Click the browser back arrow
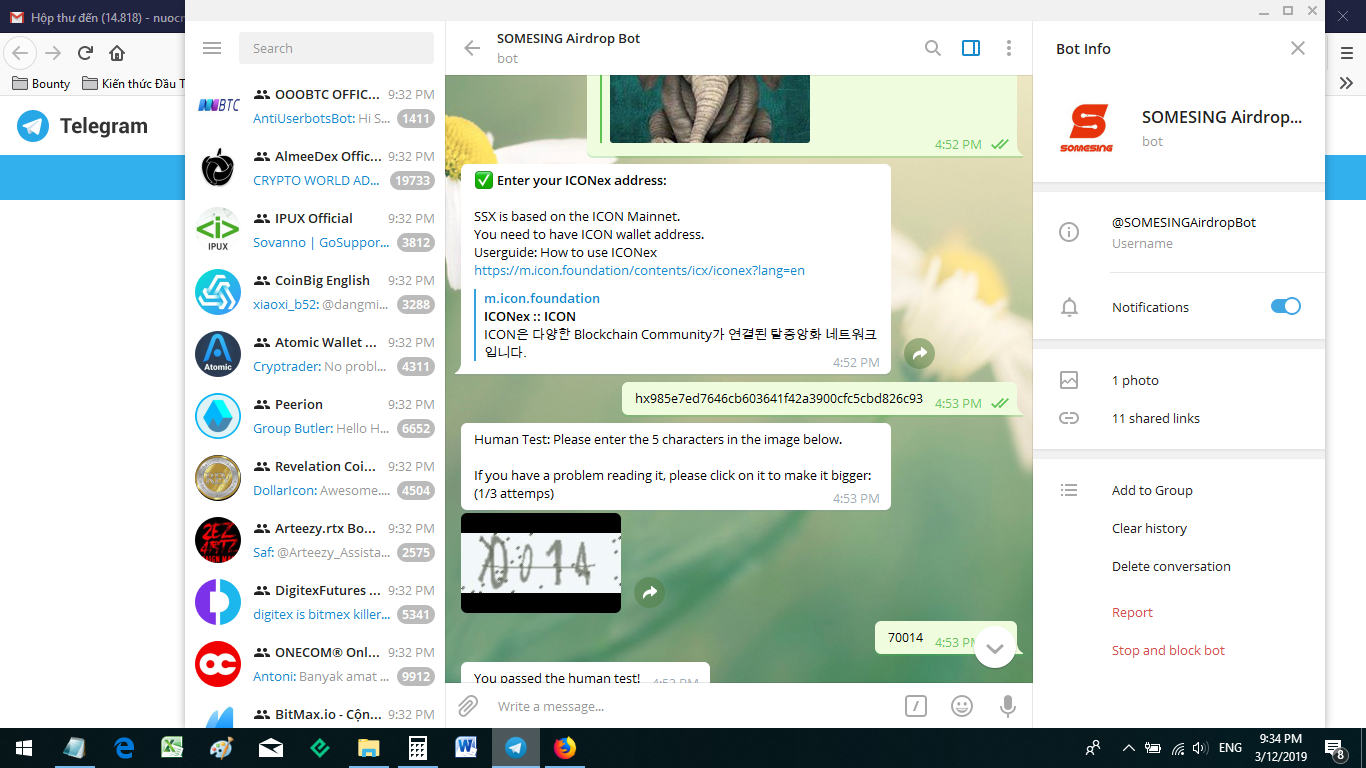The height and width of the screenshot is (768, 1366). (20, 52)
